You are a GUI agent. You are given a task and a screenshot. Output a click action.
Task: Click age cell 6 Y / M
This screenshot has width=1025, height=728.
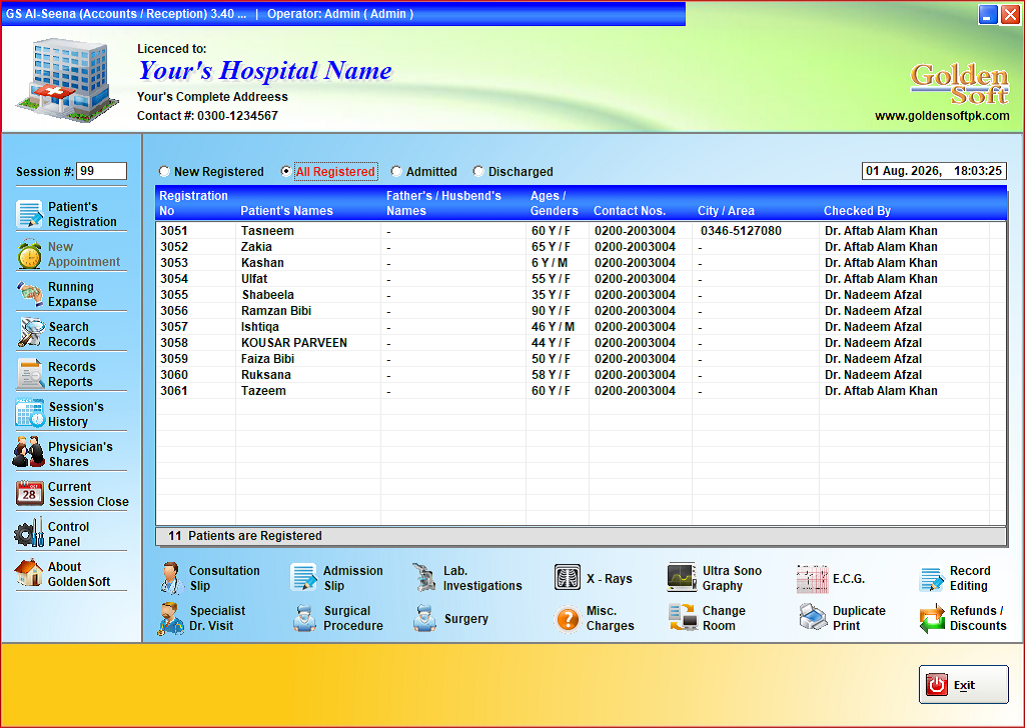pos(549,263)
